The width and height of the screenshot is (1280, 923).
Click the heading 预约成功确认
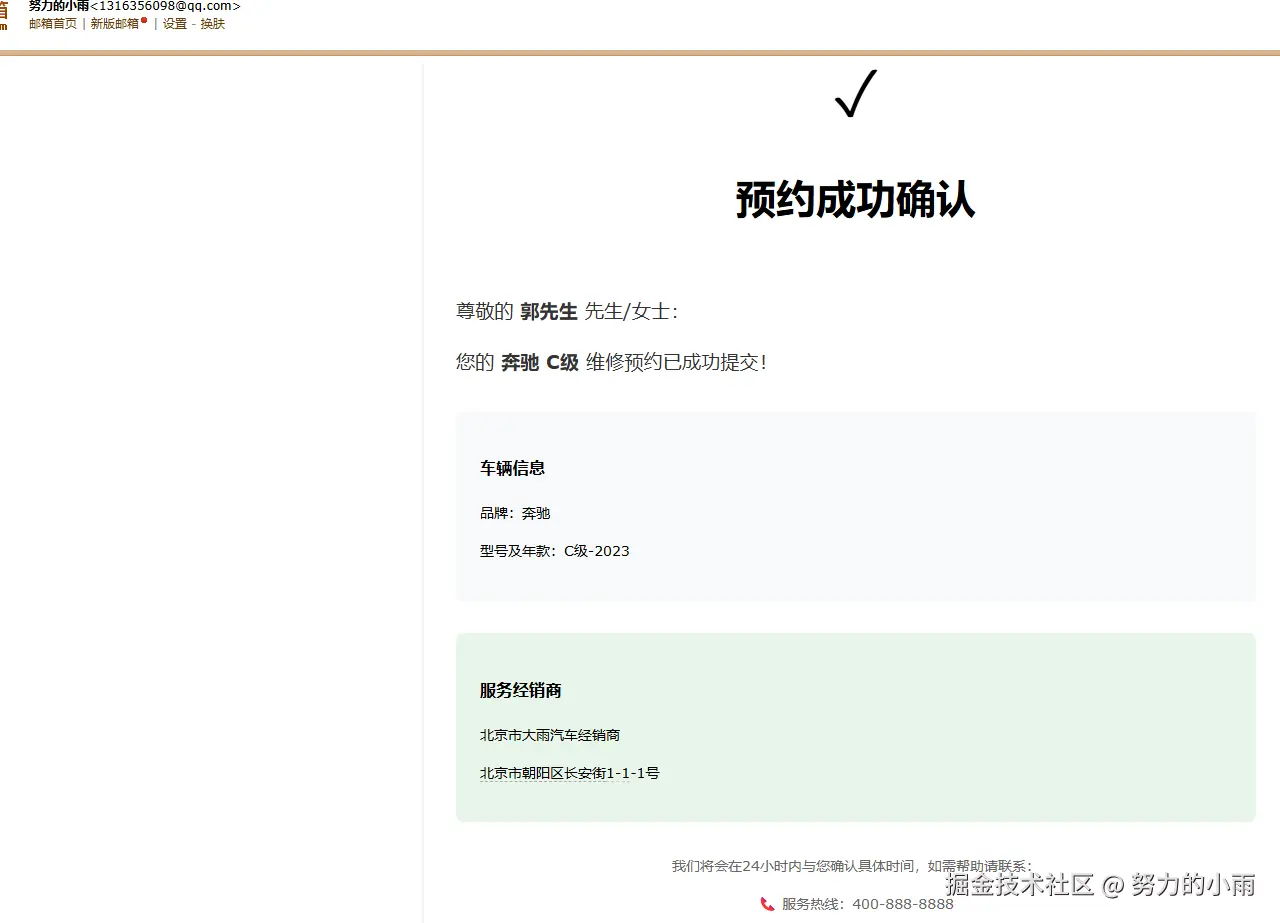855,200
